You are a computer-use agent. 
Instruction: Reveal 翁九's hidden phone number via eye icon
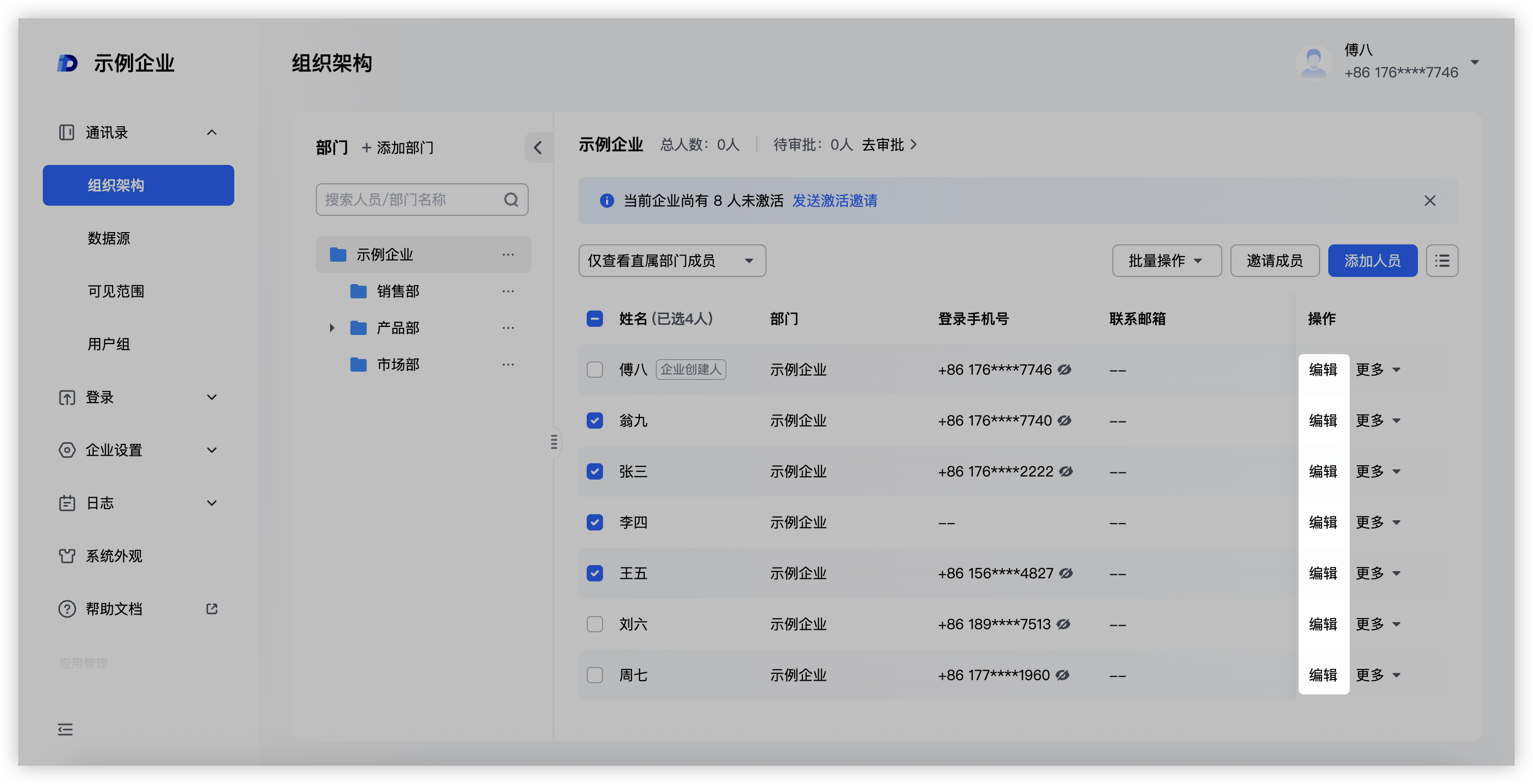point(1064,421)
